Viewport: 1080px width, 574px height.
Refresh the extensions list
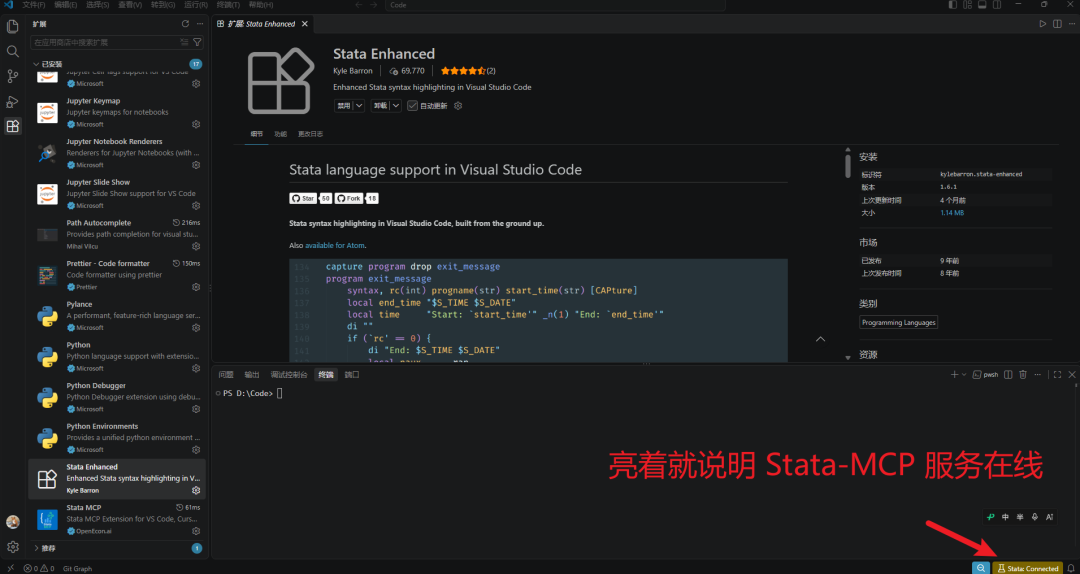[185, 23]
